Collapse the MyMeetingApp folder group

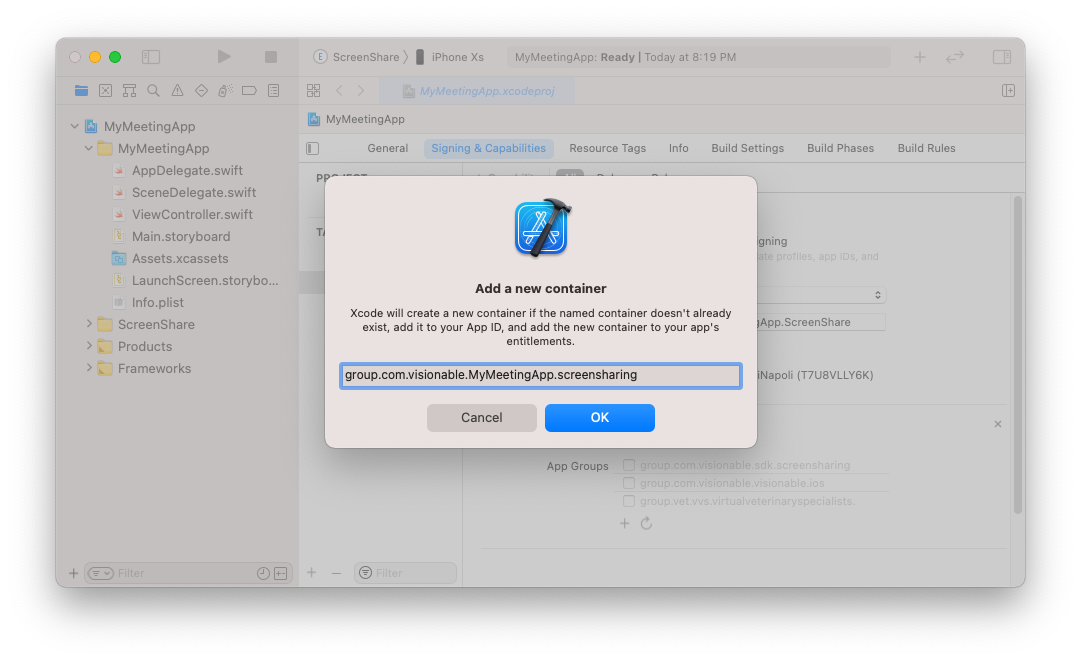click(88, 148)
